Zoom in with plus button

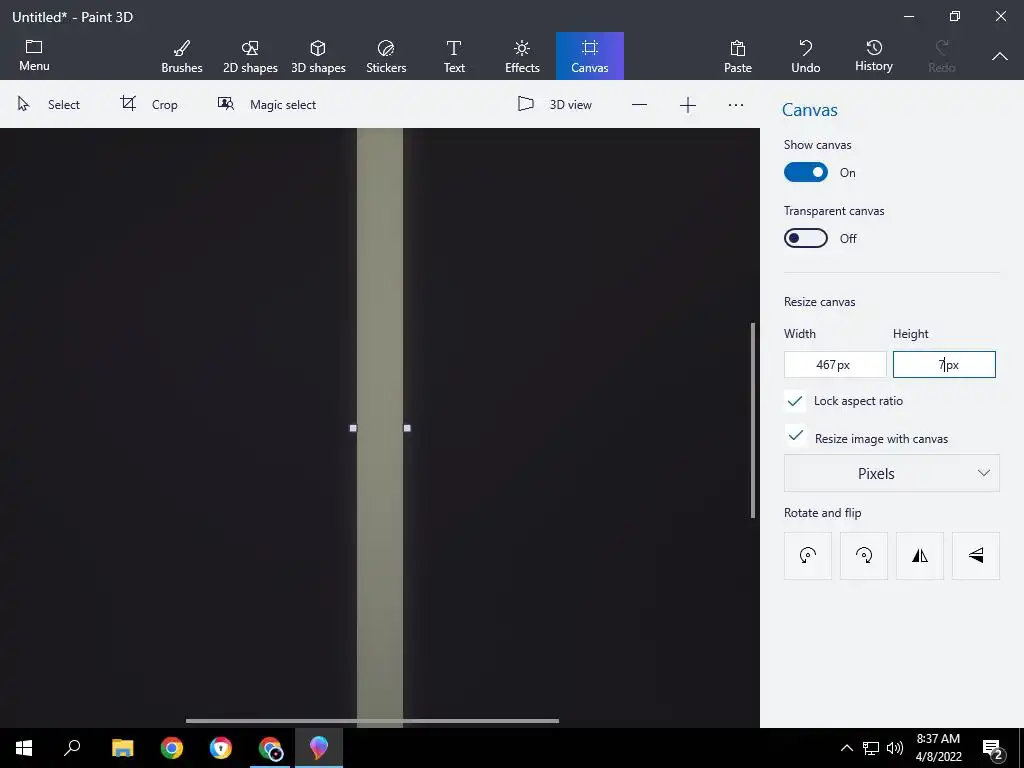[x=688, y=104]
